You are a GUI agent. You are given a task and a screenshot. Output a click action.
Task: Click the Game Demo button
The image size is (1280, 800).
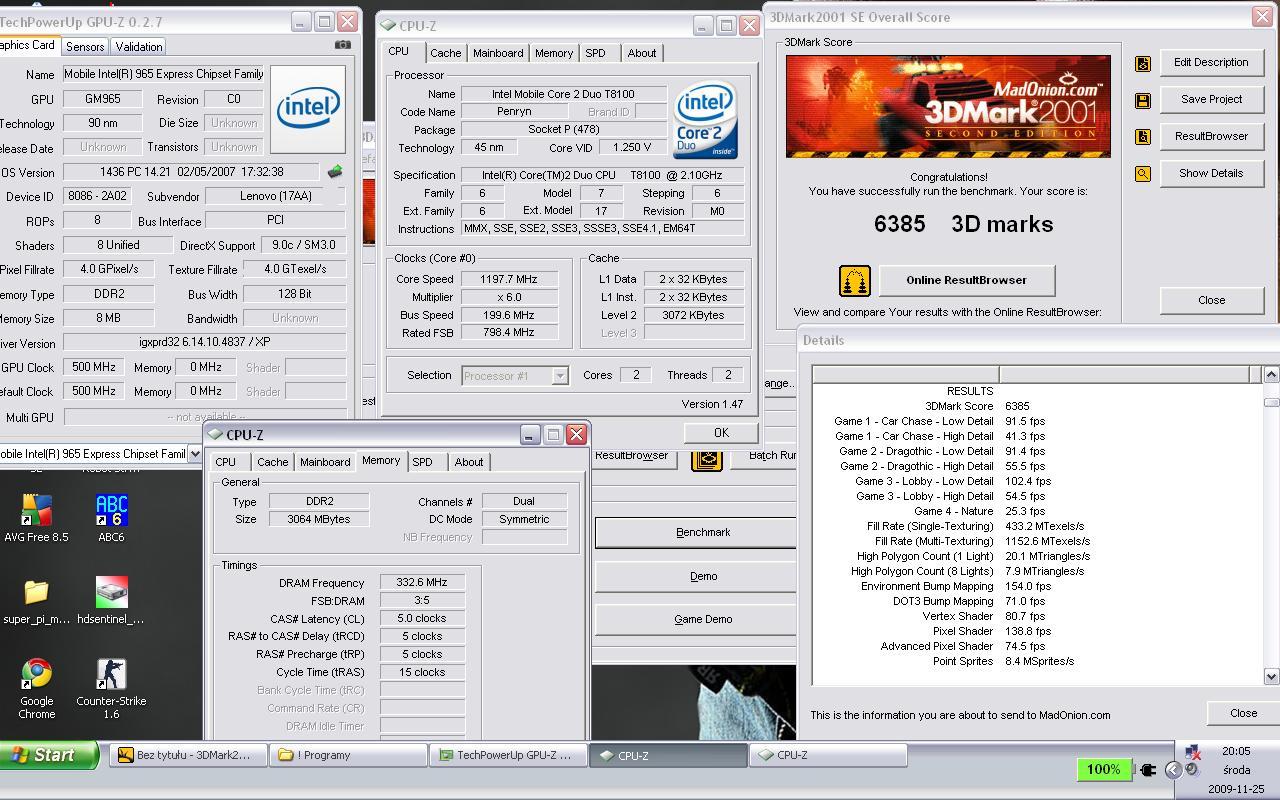696,620
